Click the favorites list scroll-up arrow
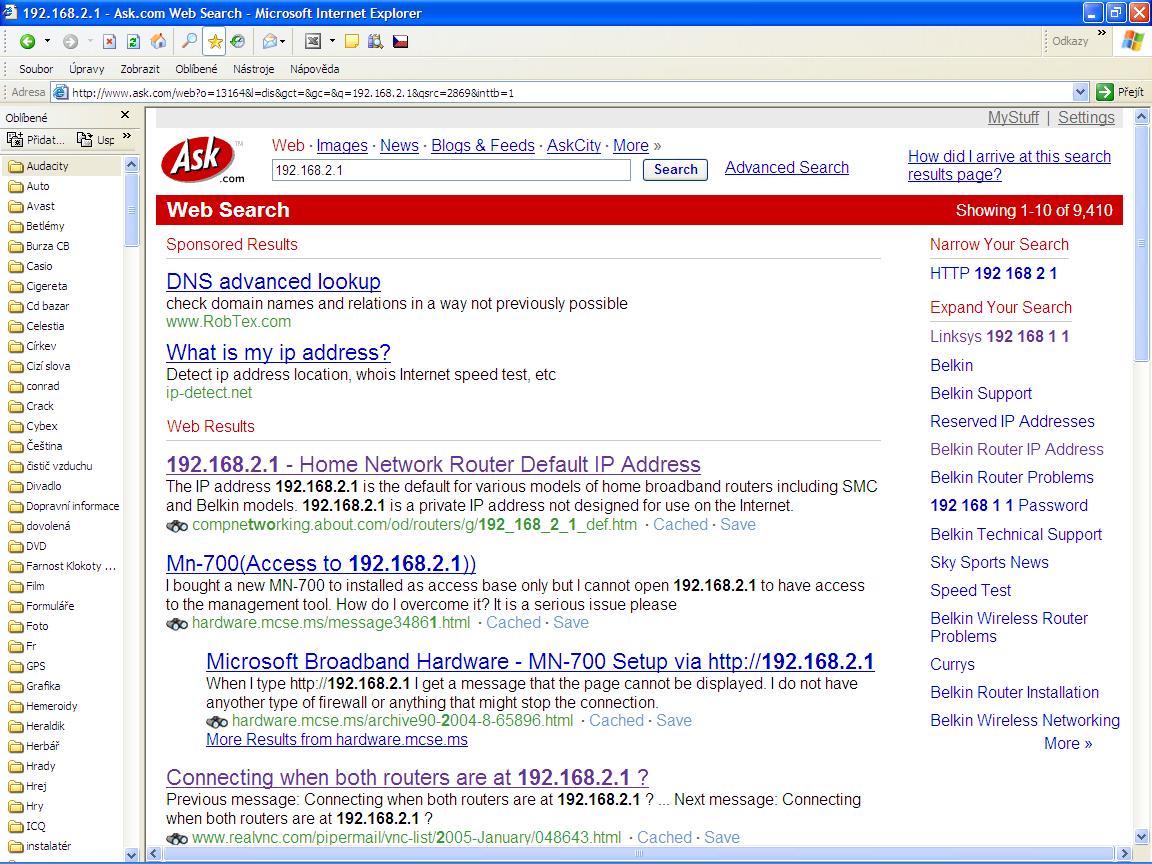The image size is (1152, 864). pyautogui.click(x=132, y=166)
